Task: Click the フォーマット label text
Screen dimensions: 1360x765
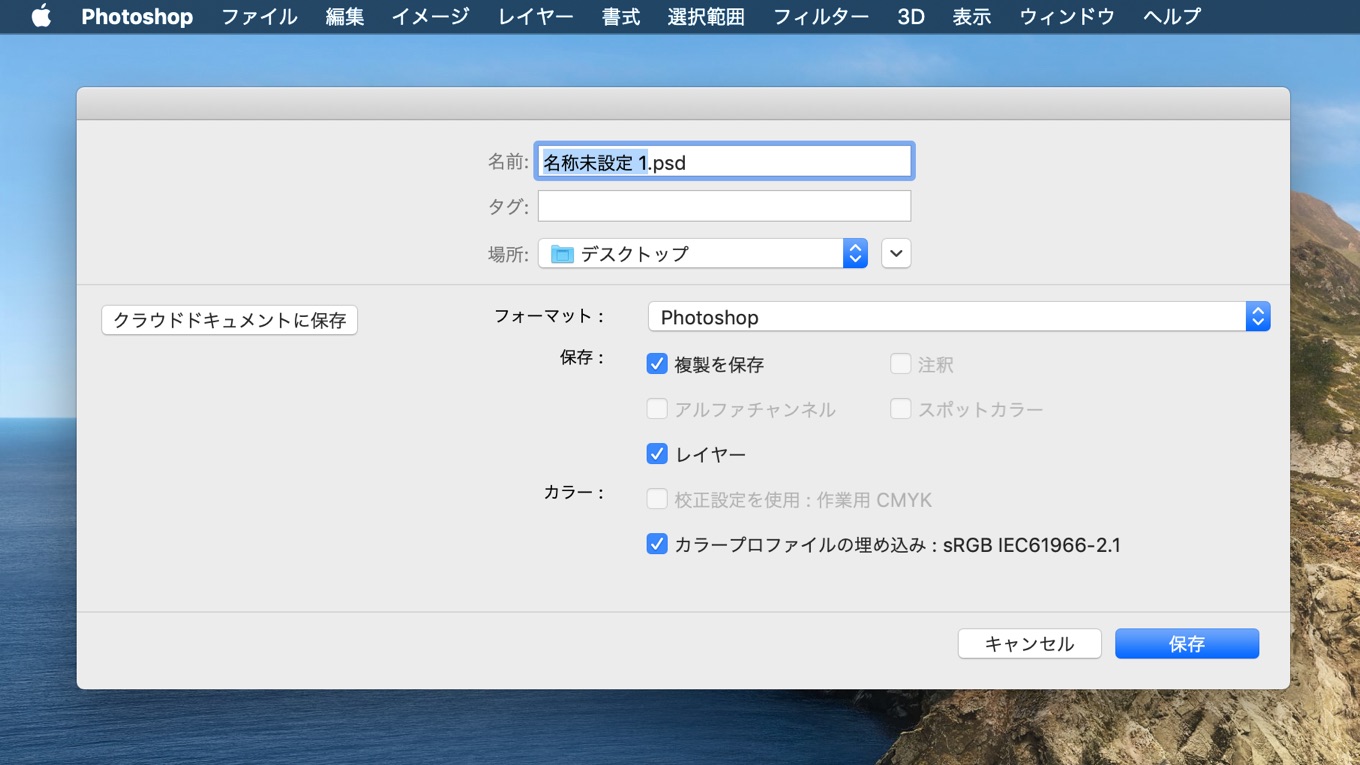Action: click(x=550, y=316)
